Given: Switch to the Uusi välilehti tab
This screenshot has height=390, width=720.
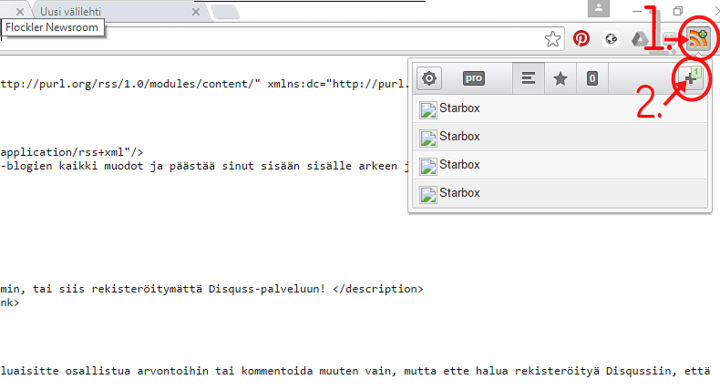Looking at the screenshot, I should [x=115, y=11].
